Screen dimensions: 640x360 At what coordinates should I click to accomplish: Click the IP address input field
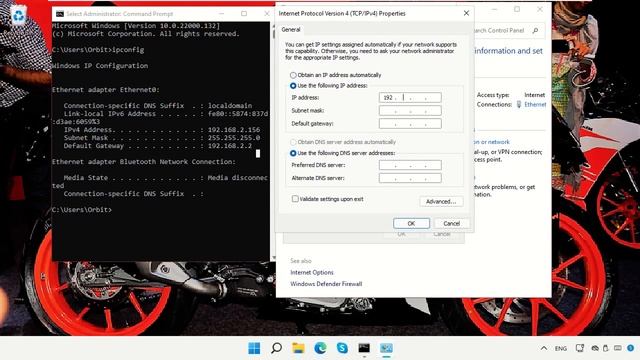coord(410,98)
